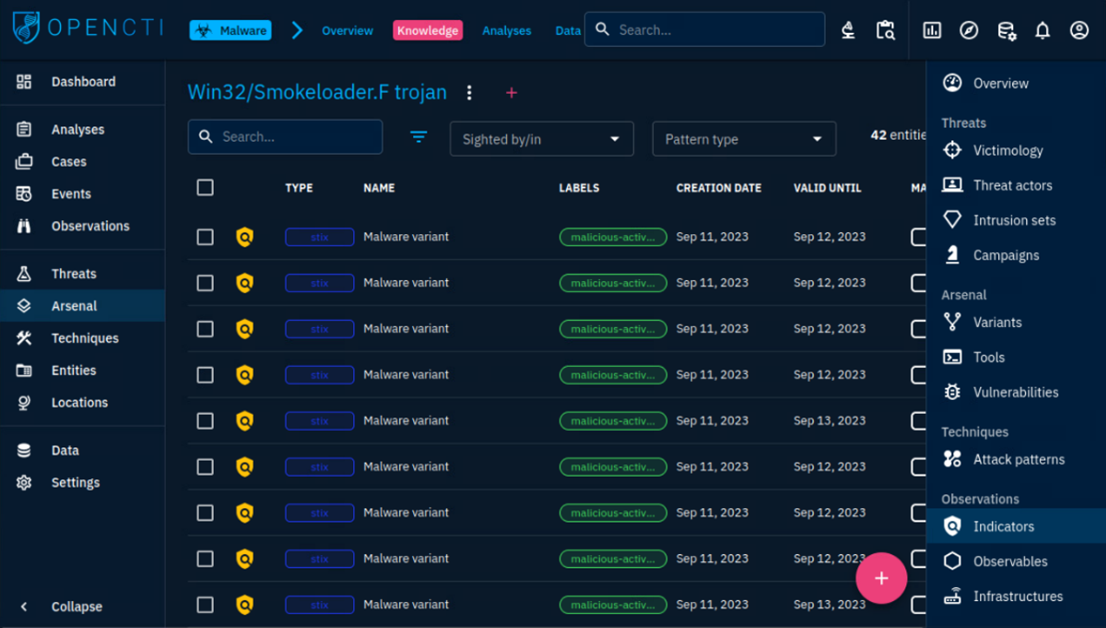The image size is (1106, 628).
Task: Open the Pattern type dropdown
Action: tap(744, 138)
